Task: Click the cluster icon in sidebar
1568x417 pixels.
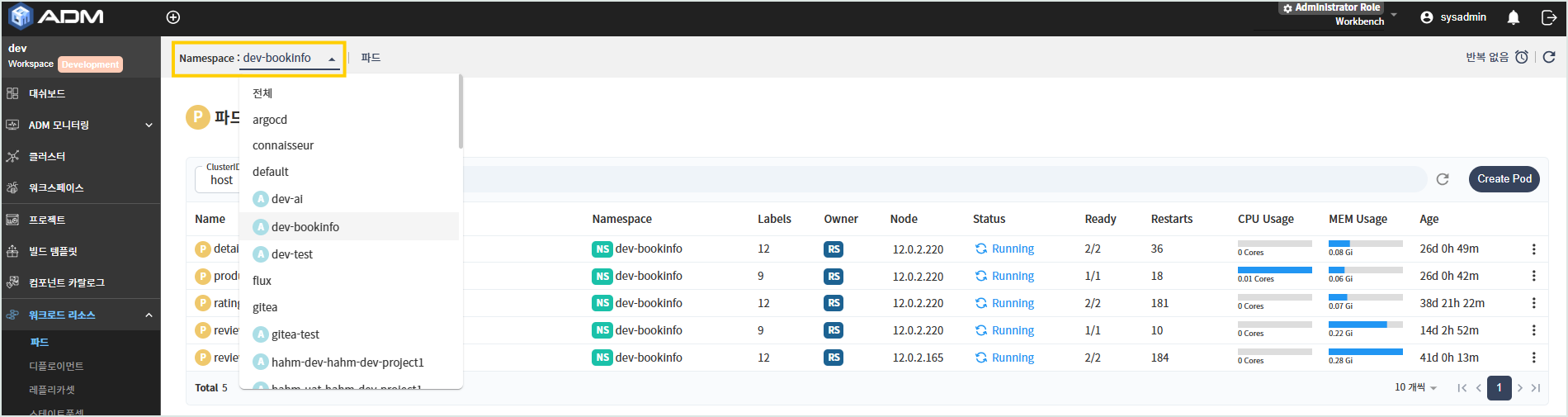Action: (x=12, y=156)
